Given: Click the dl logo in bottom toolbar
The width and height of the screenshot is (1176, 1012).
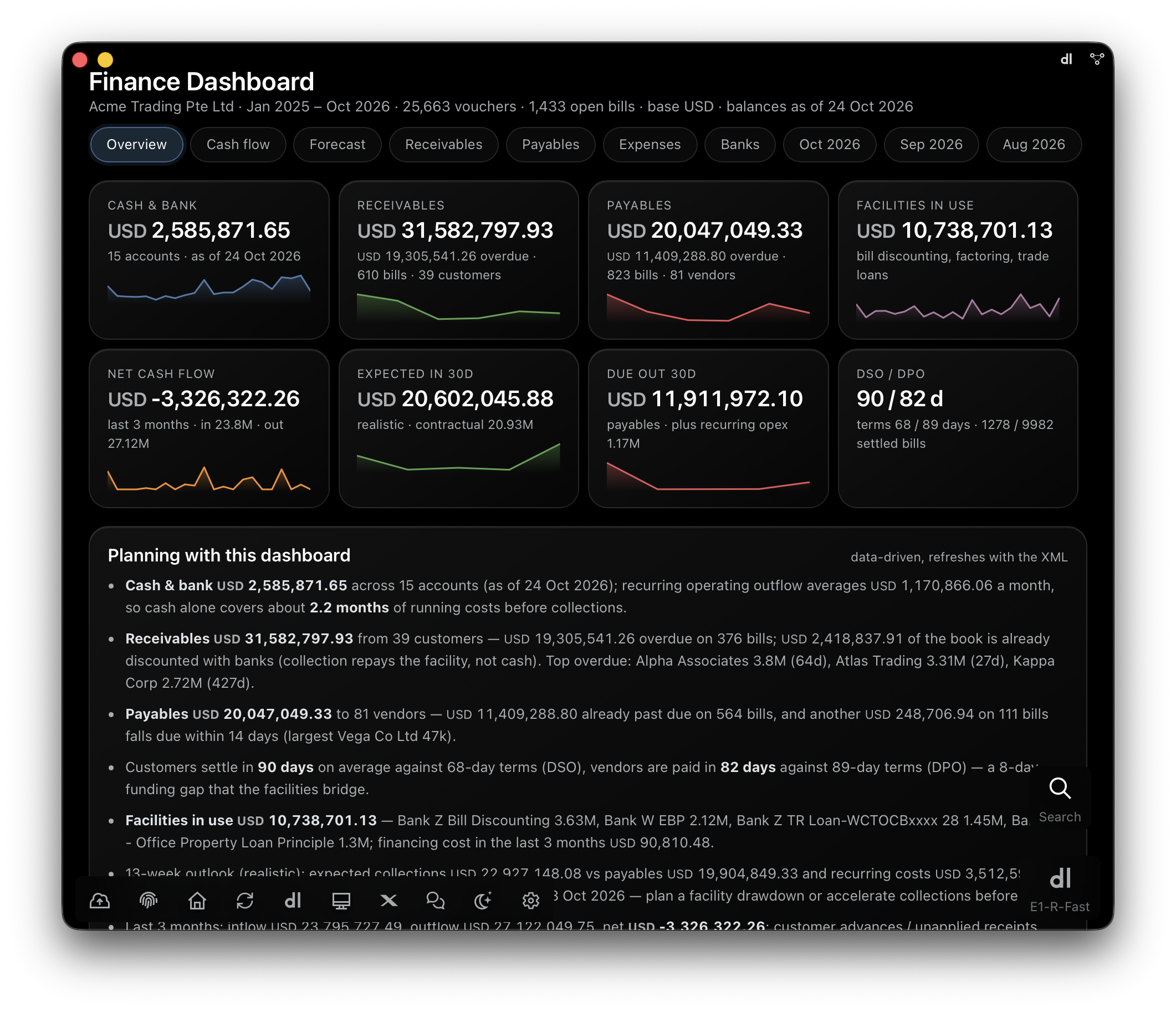Looking at the screenshot, I should [x=293, y=901].
